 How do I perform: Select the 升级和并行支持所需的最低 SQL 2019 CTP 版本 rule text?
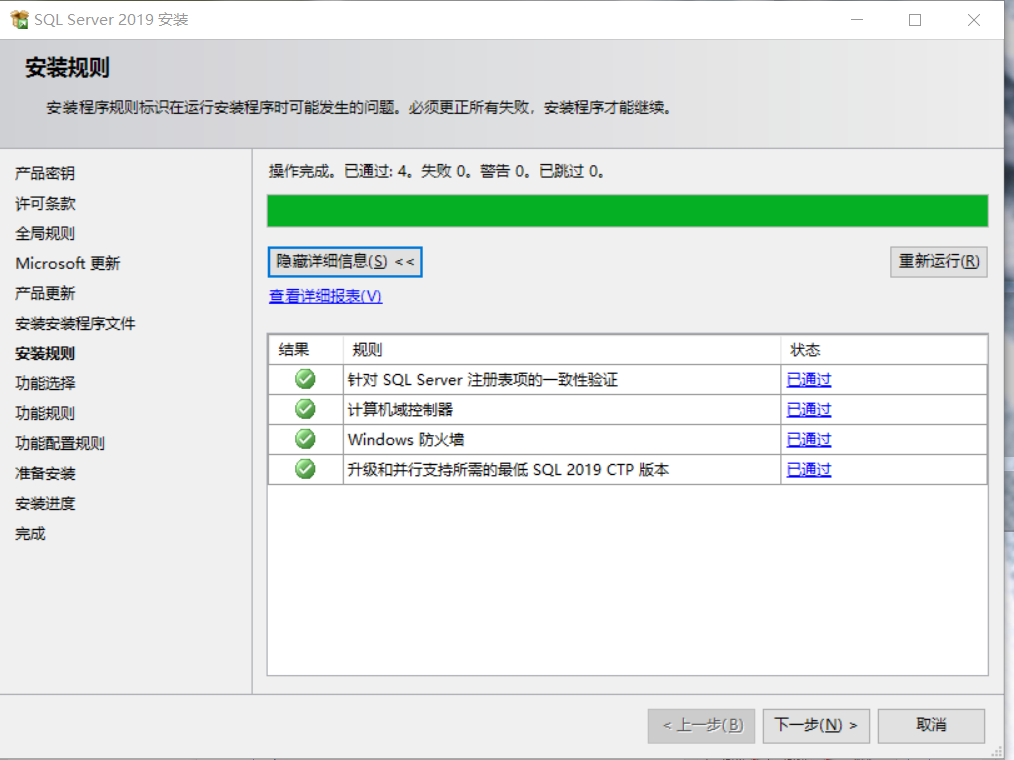point(508,470)
